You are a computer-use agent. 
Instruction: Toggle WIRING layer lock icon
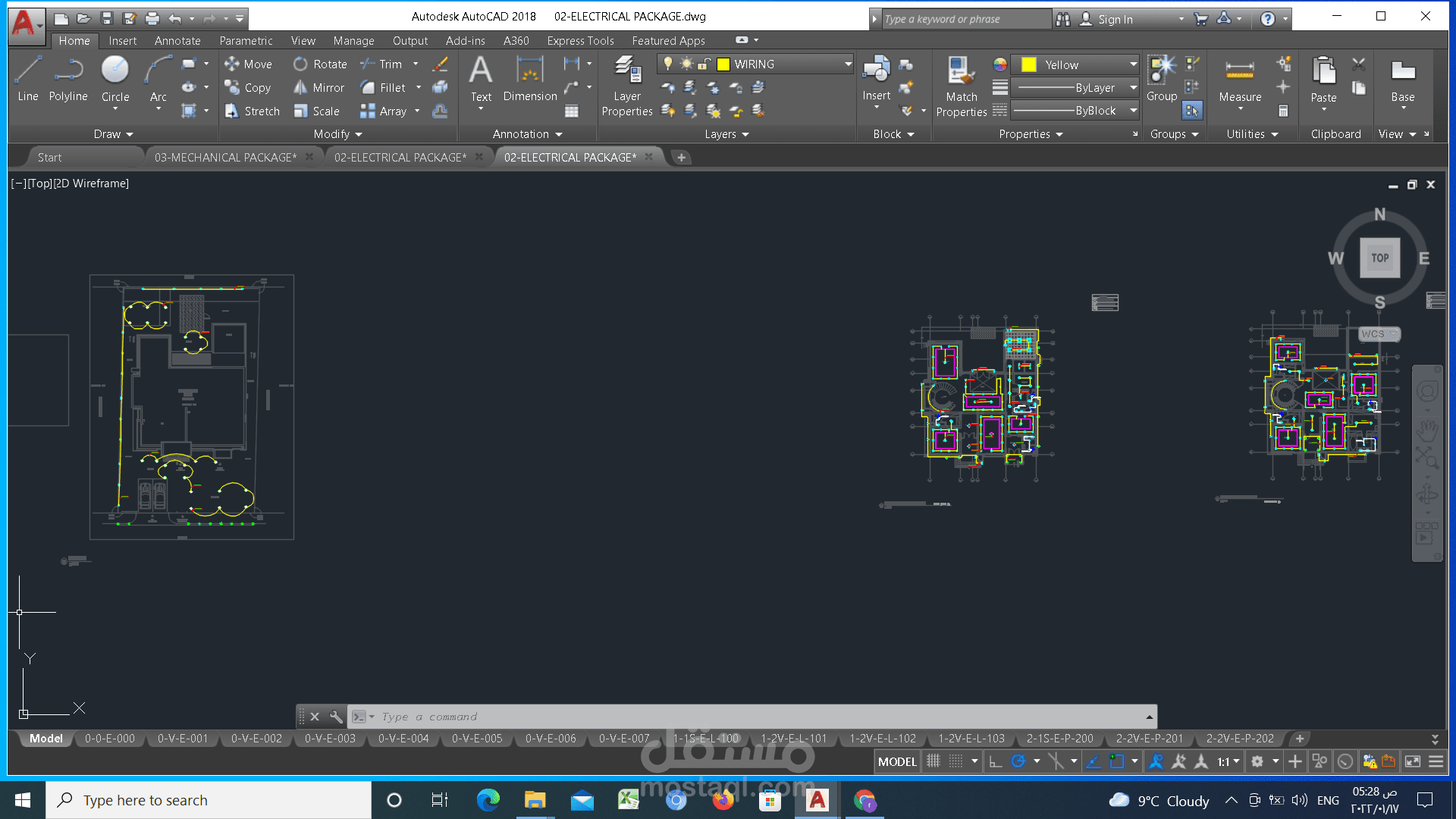pyautogui.click(x=704, y=64)
